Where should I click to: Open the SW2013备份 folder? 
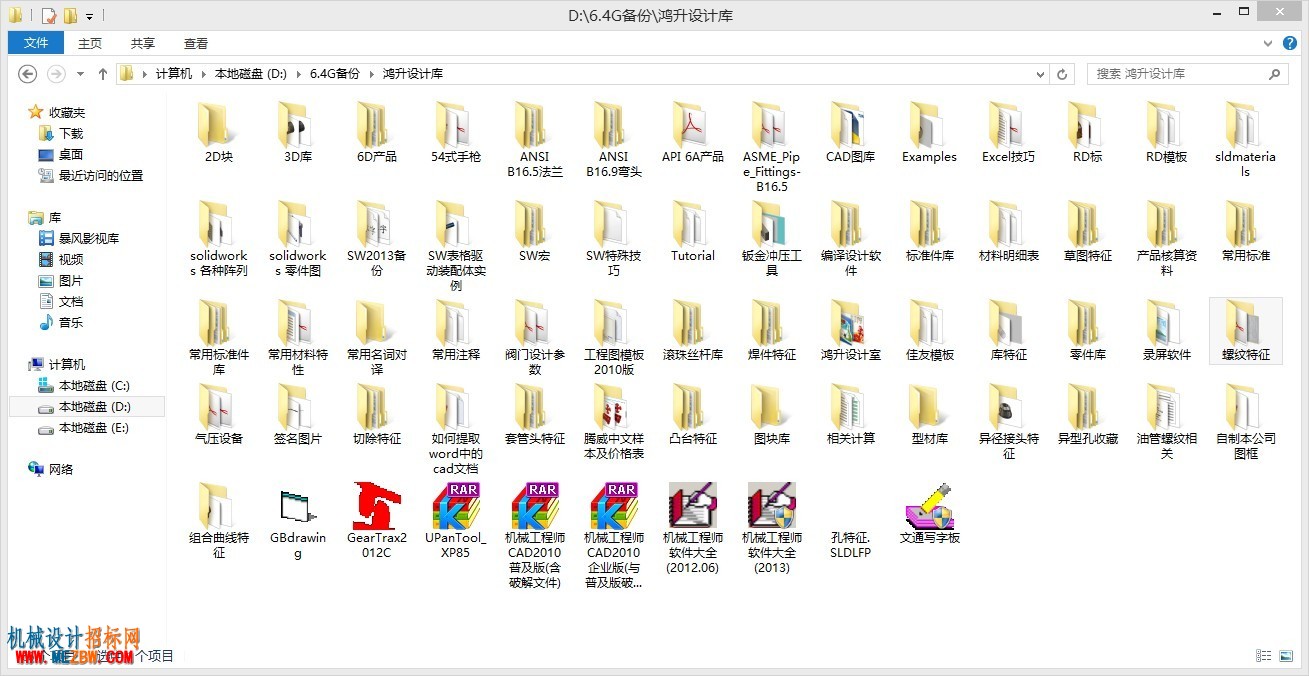click(377, 224)
